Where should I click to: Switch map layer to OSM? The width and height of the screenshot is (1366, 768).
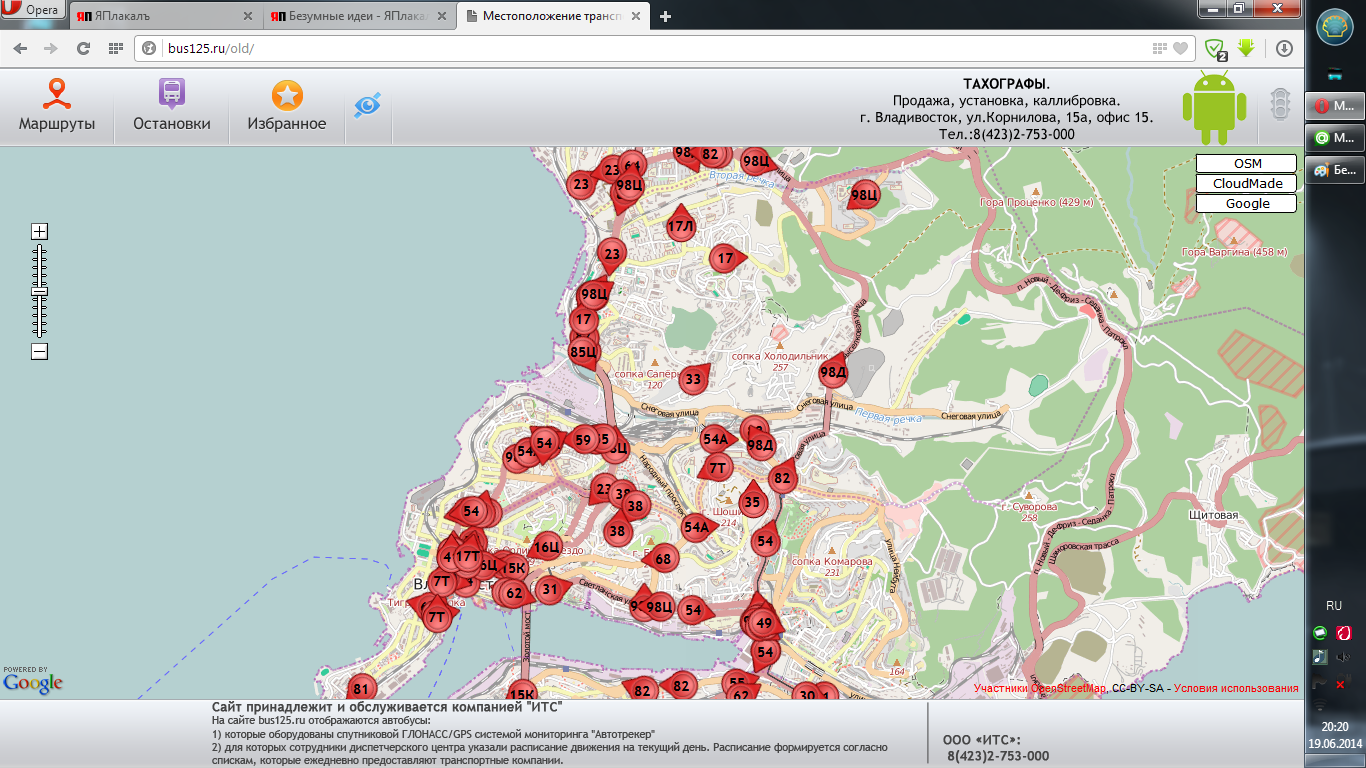point(1246,164)
